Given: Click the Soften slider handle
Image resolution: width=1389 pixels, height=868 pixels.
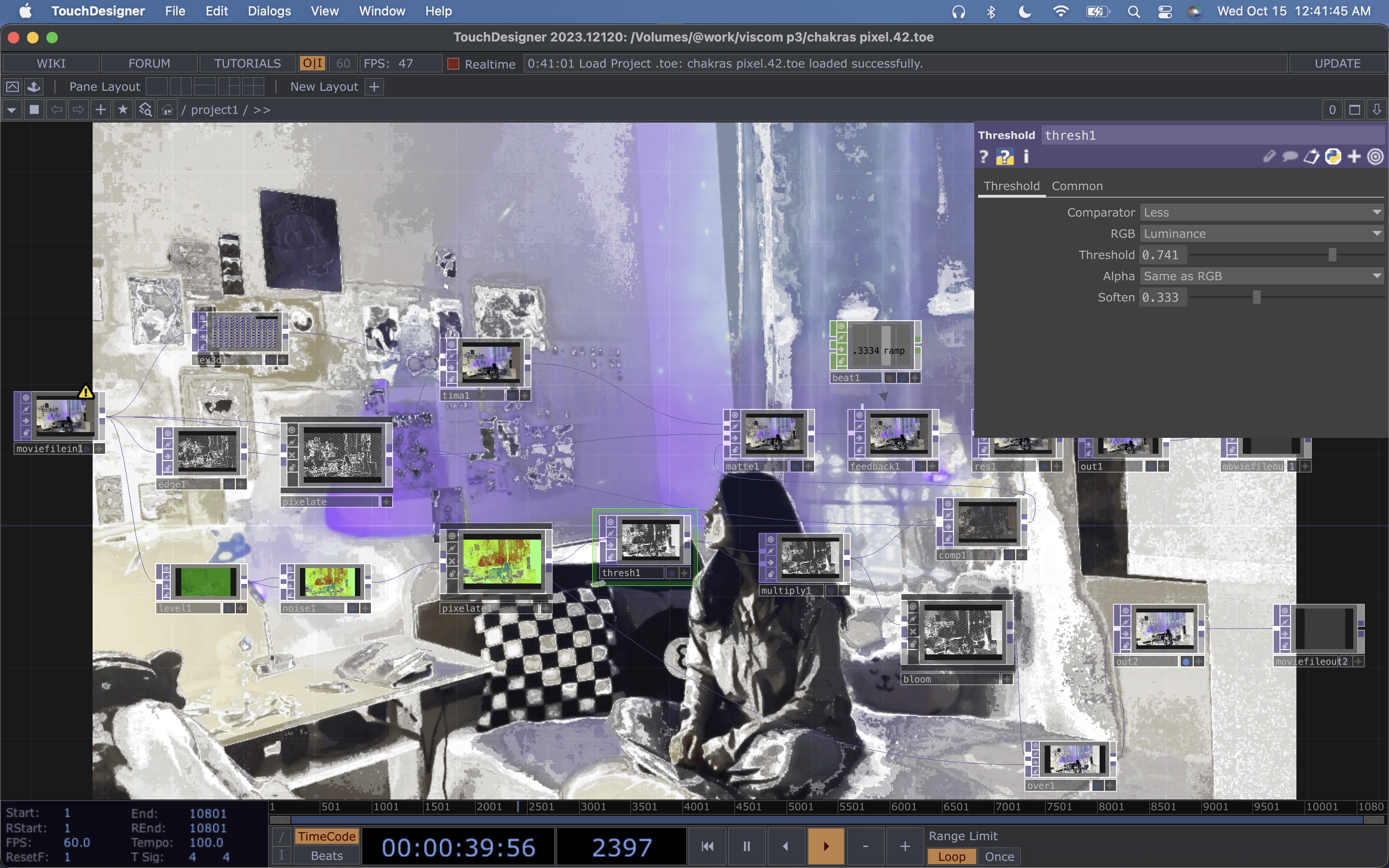Looking at the screenshot, I should (x=1256, y=298).
